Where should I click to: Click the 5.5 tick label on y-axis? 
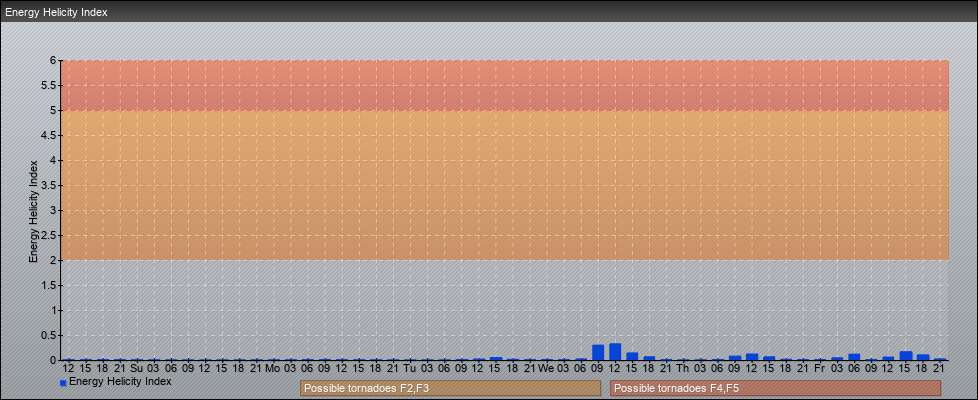point(50,85)
